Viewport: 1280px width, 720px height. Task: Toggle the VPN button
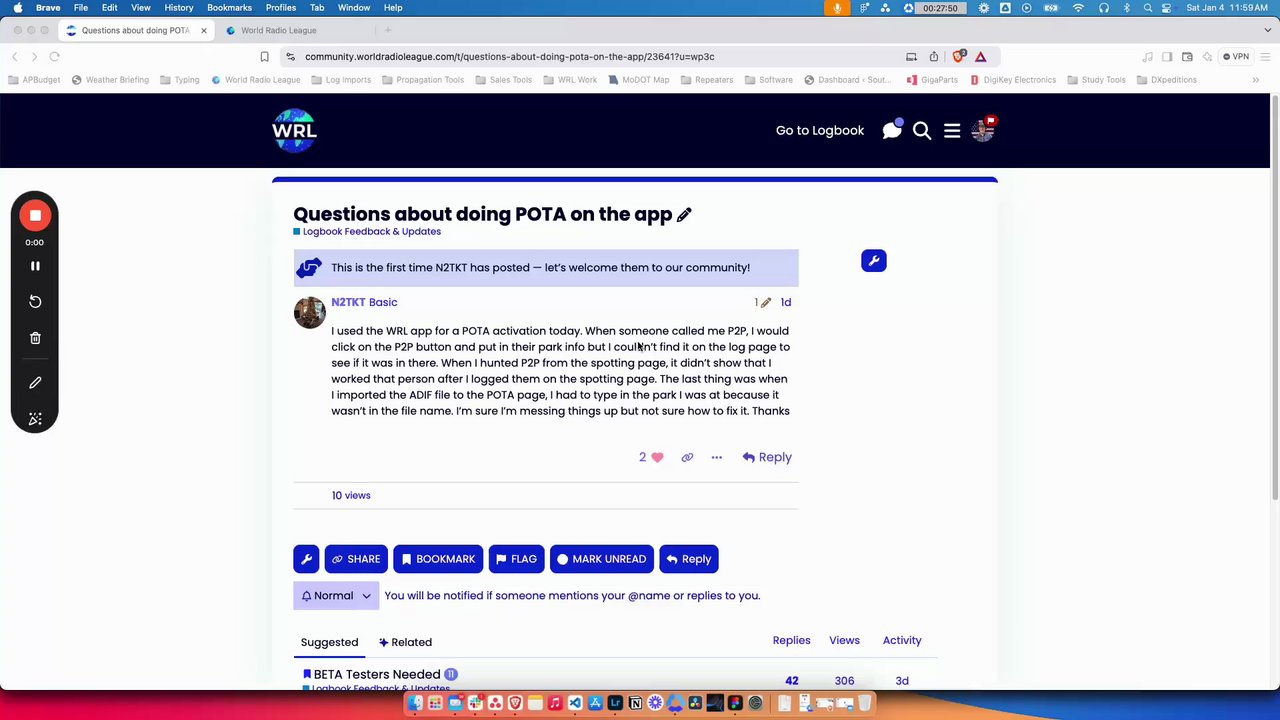point(1236,56)
